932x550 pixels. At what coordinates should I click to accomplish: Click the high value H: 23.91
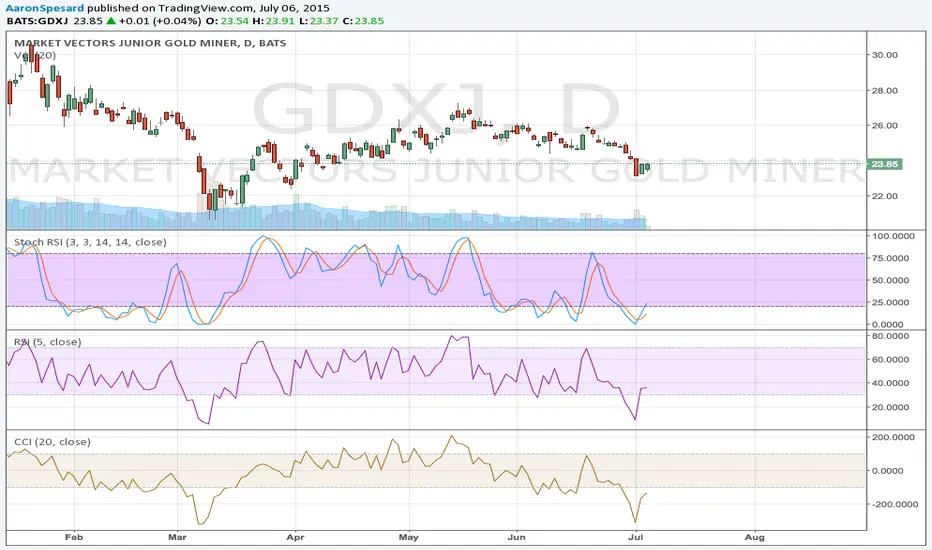coord(273,21)
